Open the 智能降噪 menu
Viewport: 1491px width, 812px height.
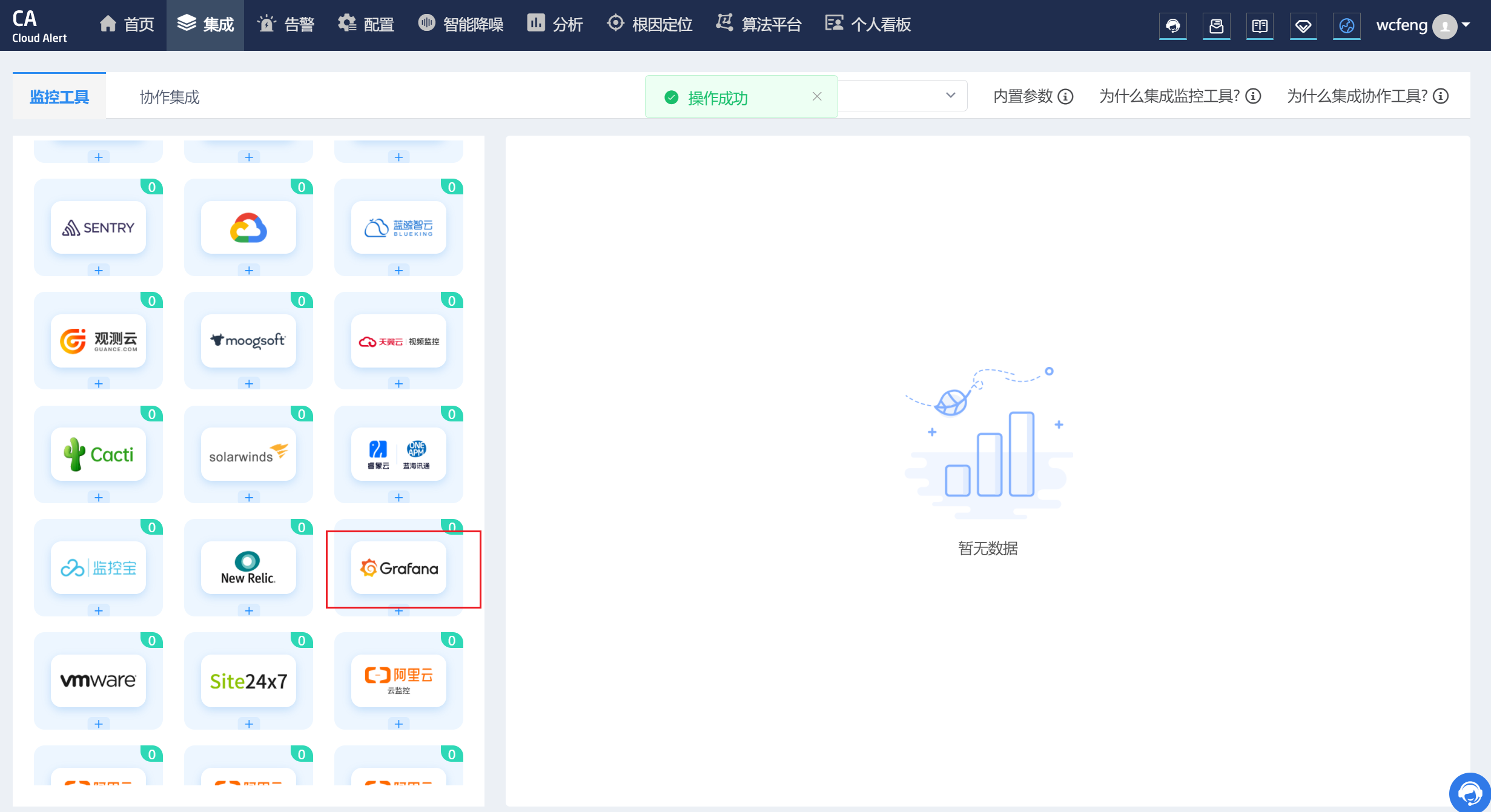click(461, 25)
